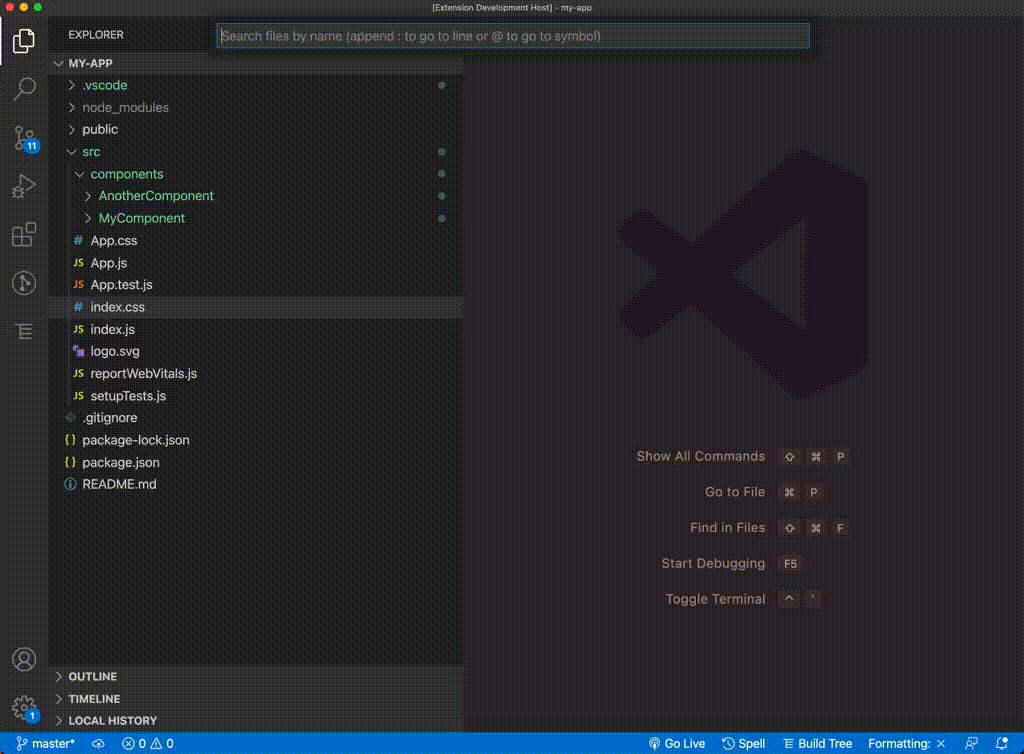Open setupTests.js file

(x=256, y=396)
